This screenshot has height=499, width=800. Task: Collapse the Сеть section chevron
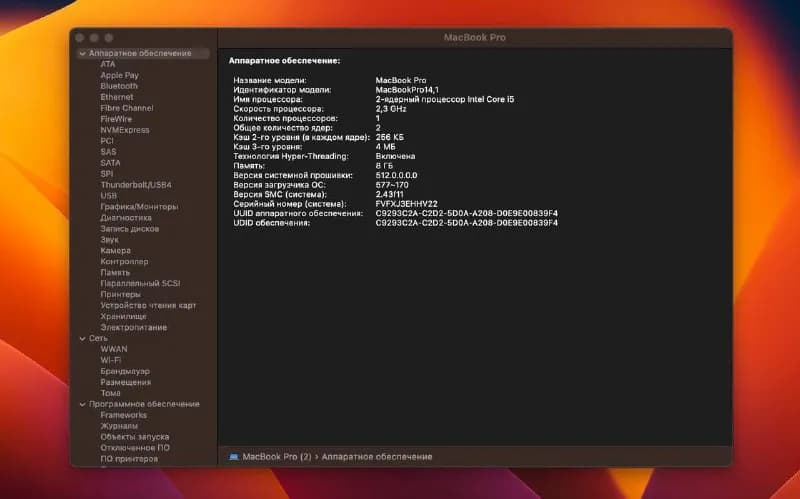83,338
